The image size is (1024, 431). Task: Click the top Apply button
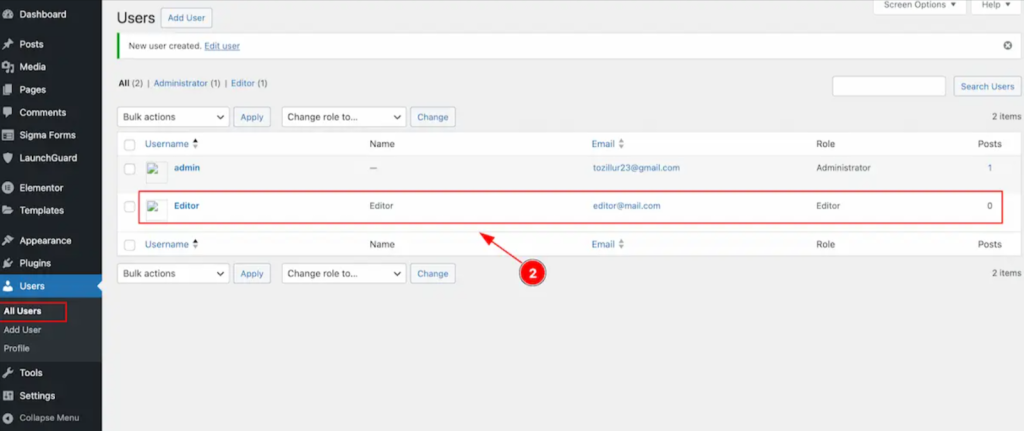tap(251, 117)
